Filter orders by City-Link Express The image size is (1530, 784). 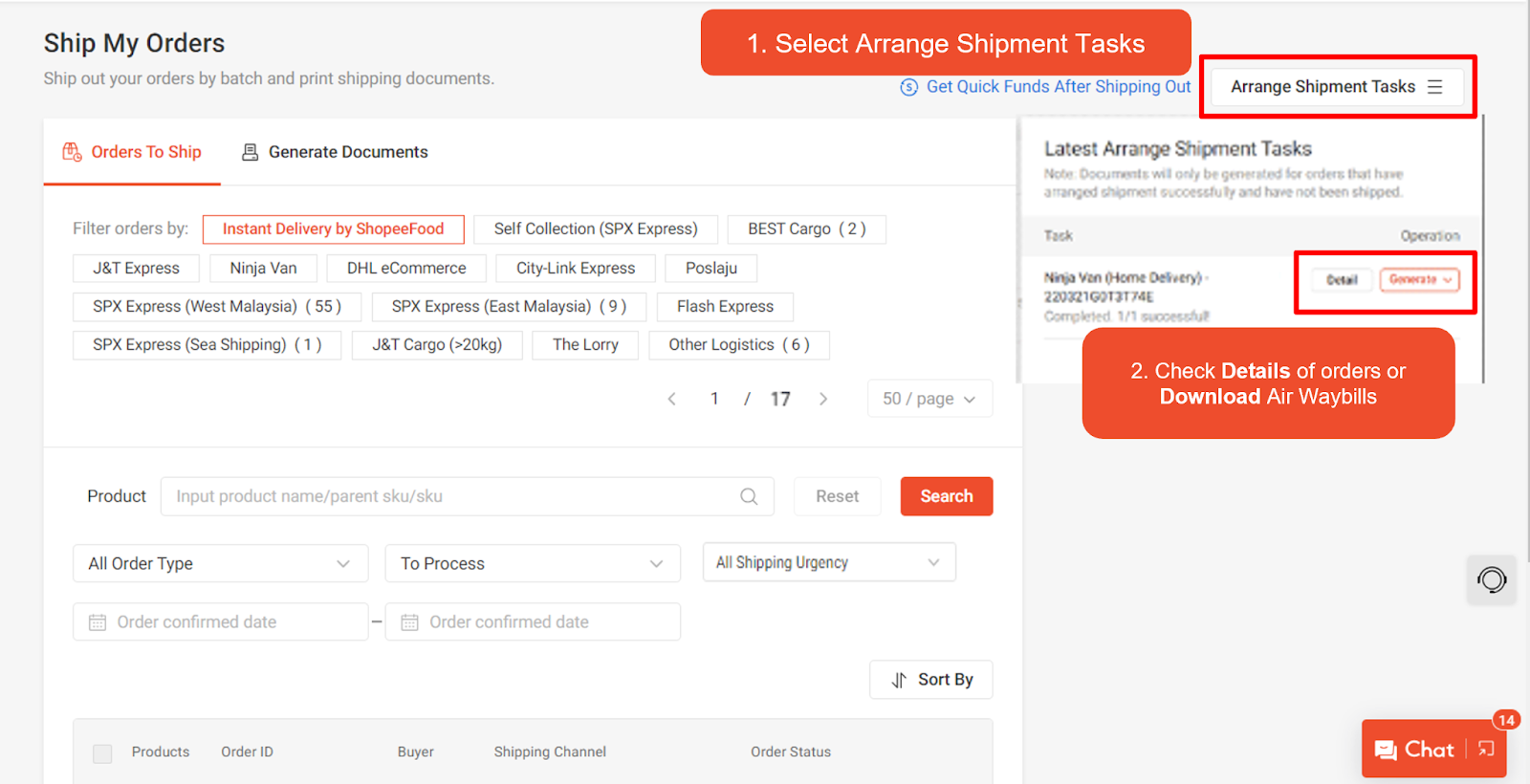click(x=576, y=269)
